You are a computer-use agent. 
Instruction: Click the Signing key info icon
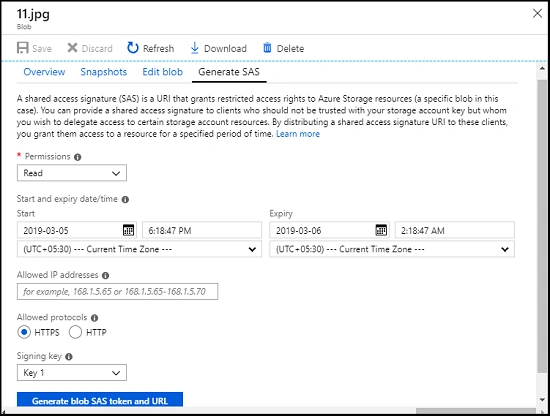pos(69,357)
